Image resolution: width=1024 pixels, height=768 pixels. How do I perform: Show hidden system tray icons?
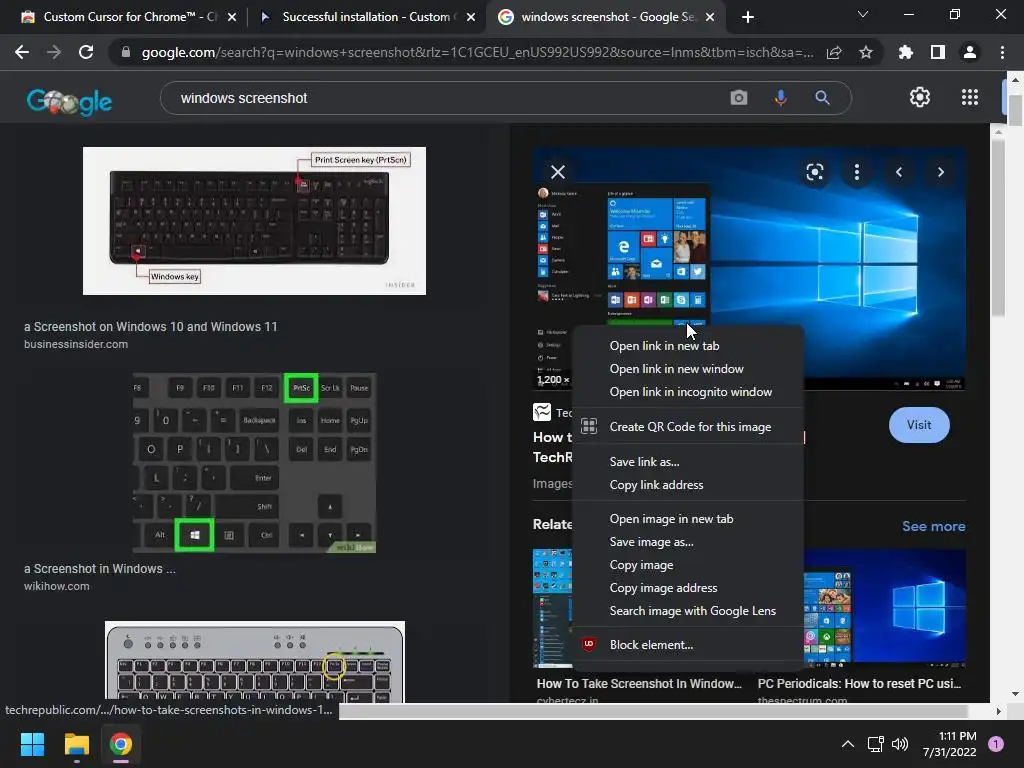(x=848, y=744)
